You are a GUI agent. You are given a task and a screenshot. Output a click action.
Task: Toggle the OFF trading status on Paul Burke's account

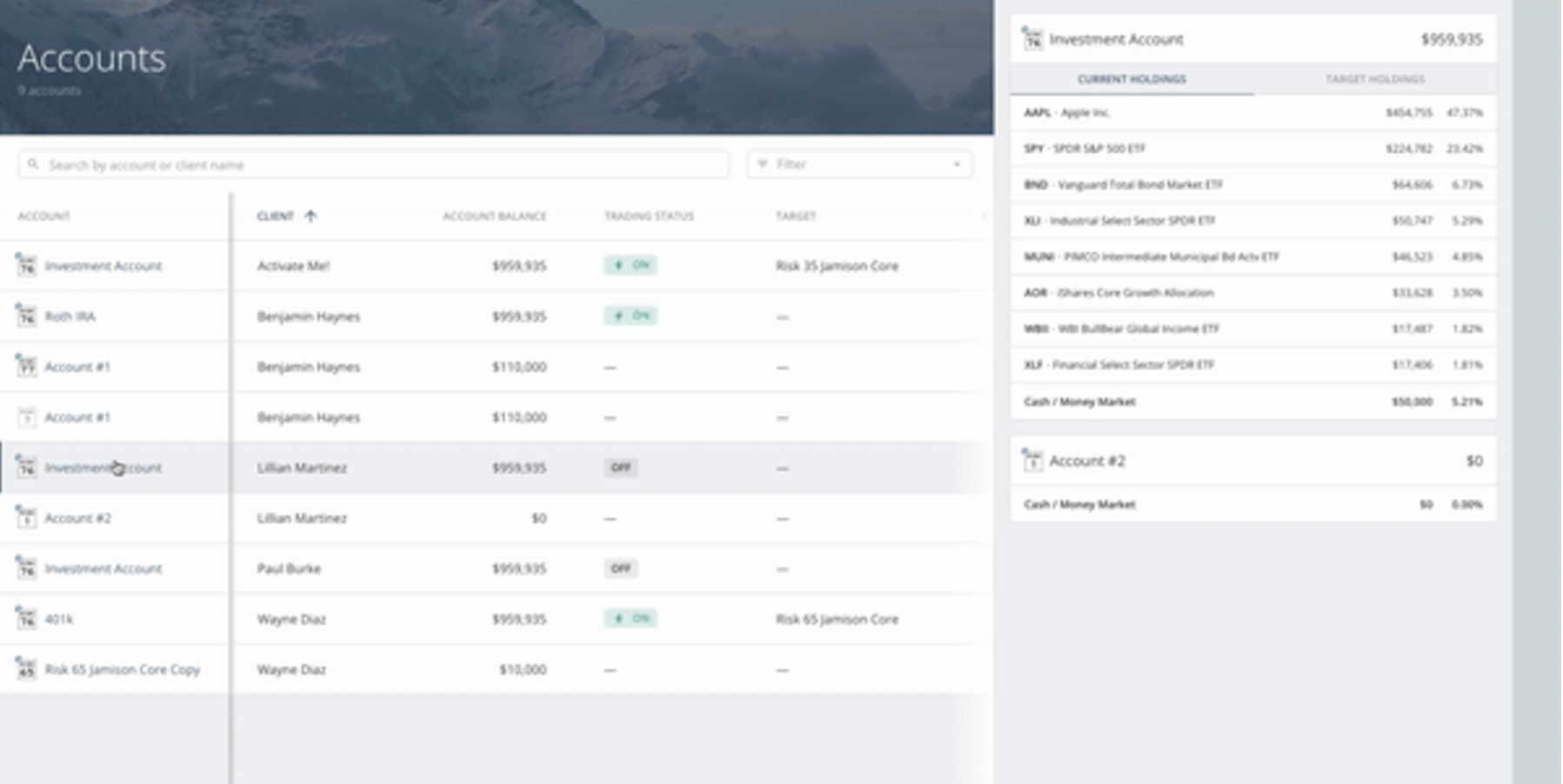(x=621, y=568)
